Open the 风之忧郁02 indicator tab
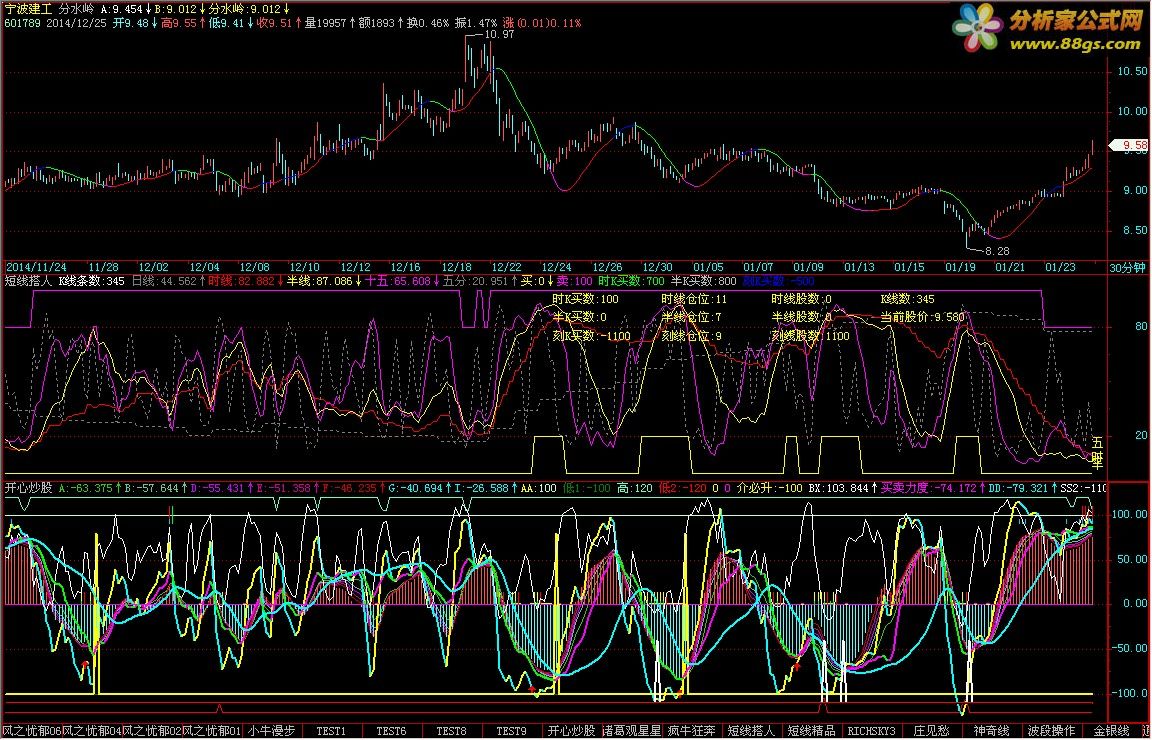Viewport: 1152px width, 740px height. click(152, 731)
